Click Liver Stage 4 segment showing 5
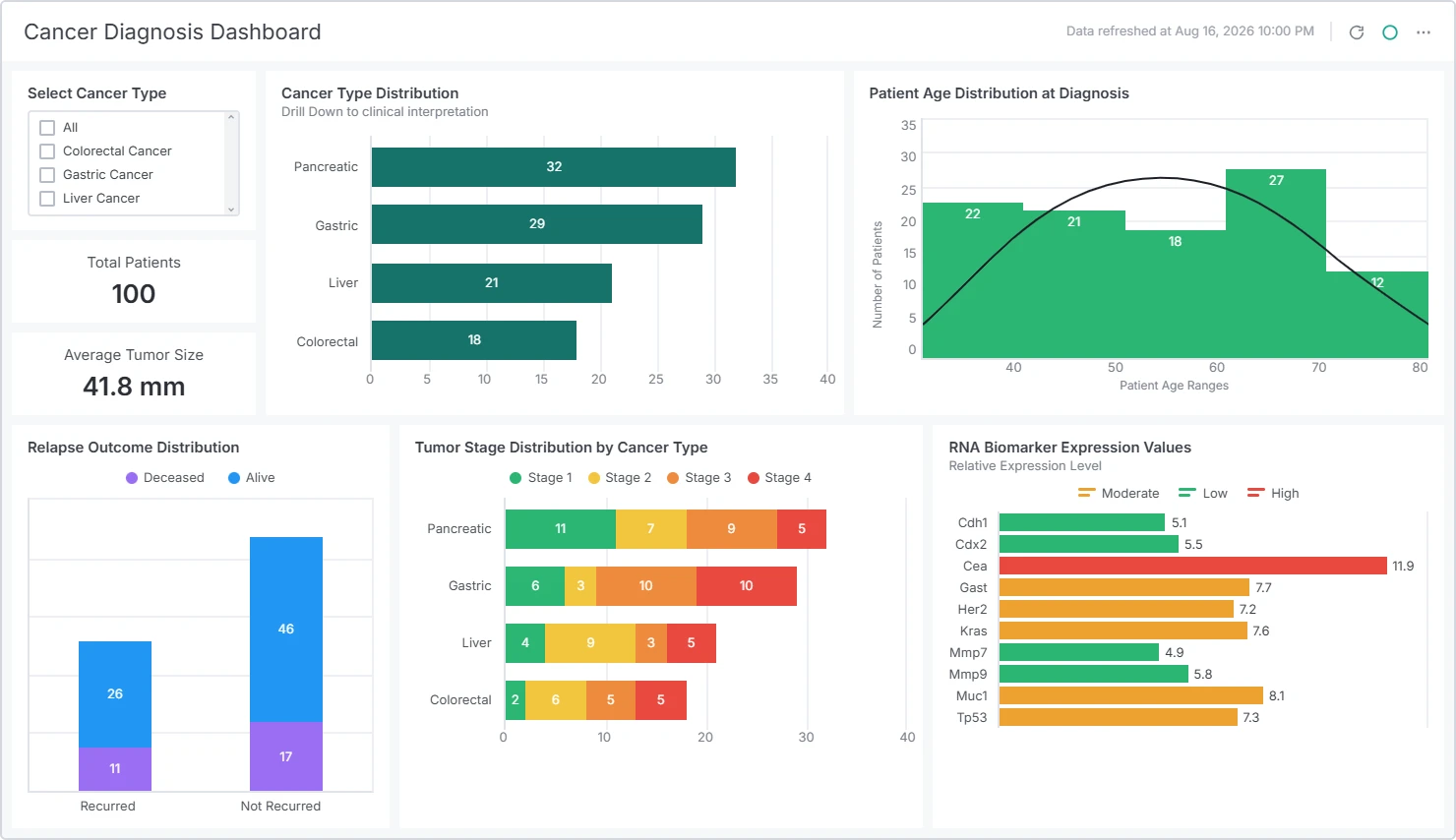 point(692,643)
